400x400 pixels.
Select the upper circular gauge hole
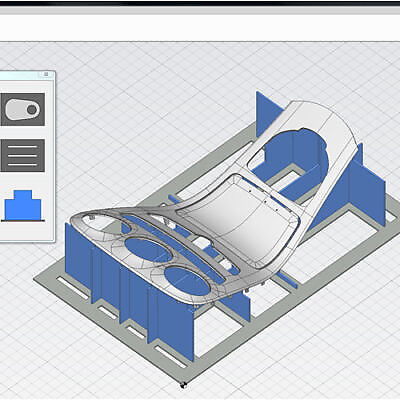(149, 250)
